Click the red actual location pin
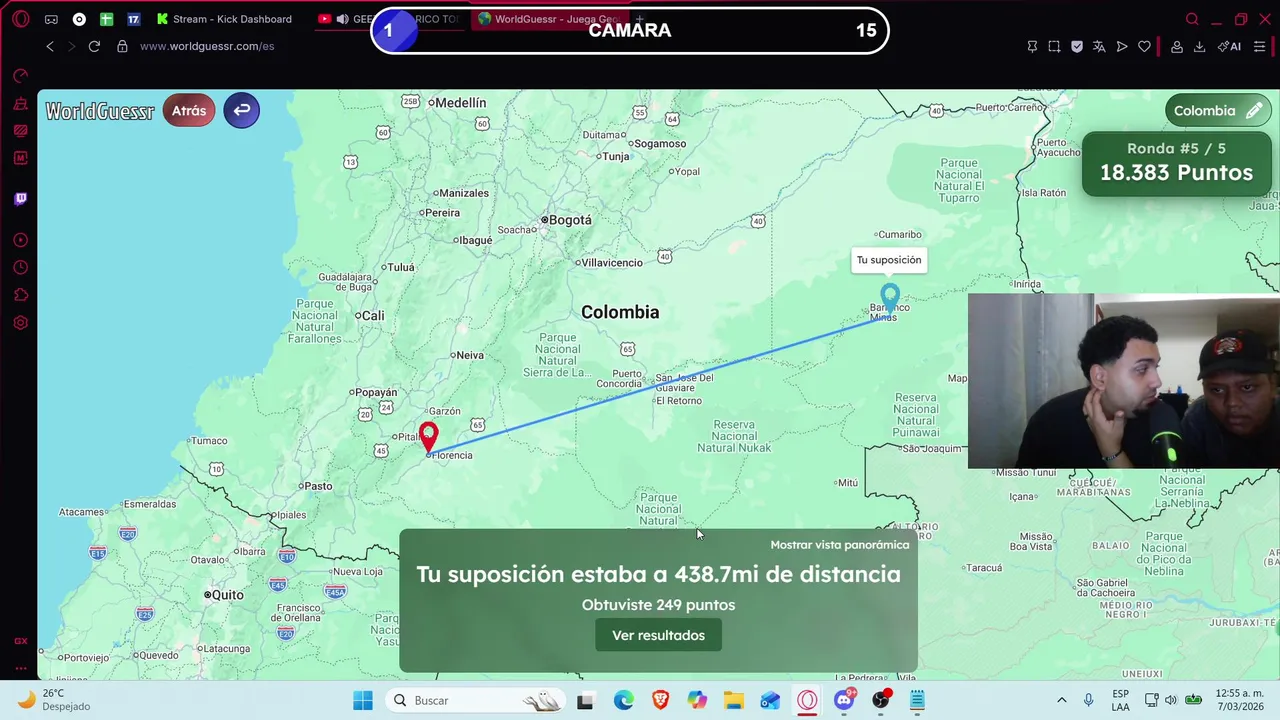 coord(428,438)
